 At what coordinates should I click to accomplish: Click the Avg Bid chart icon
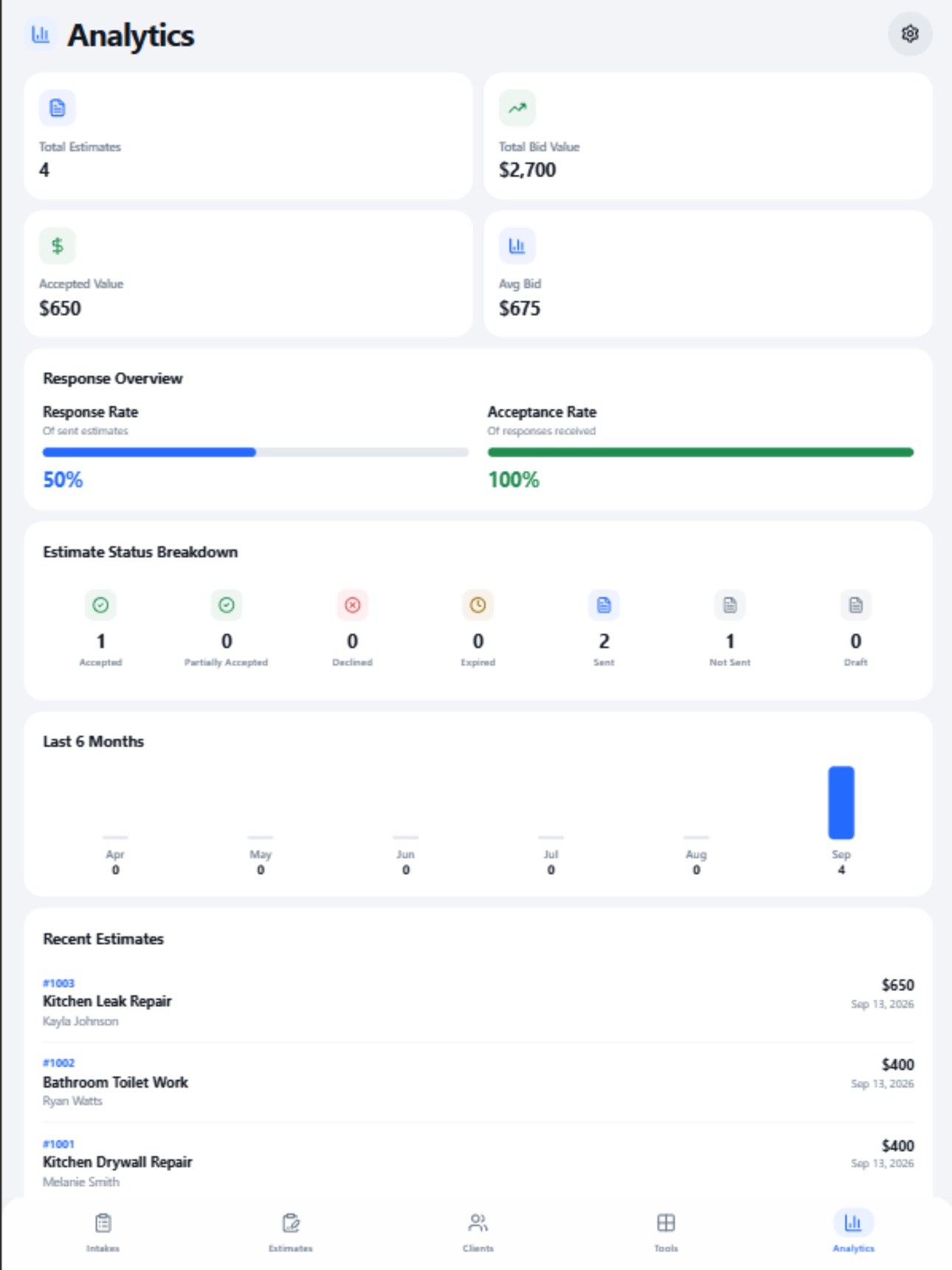[x=517, y=246]
